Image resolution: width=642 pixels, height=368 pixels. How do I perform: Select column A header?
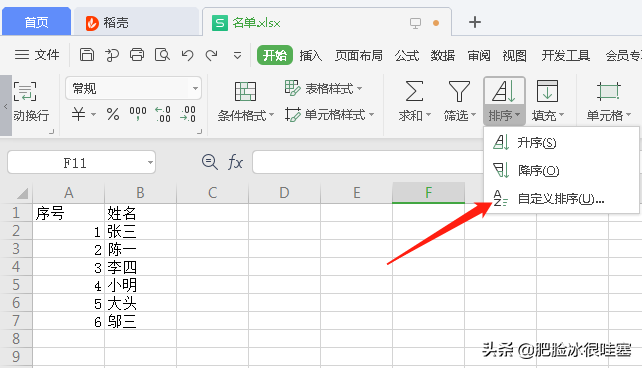[68, 193]
